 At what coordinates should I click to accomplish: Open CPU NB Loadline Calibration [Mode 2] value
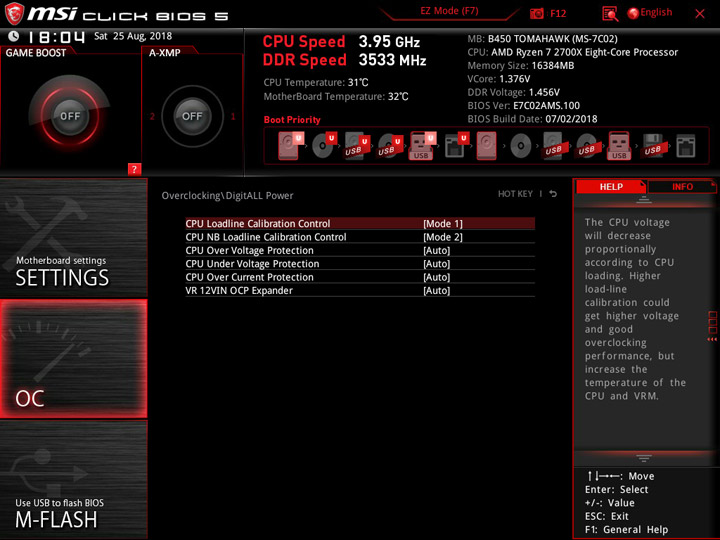(443, 237)
